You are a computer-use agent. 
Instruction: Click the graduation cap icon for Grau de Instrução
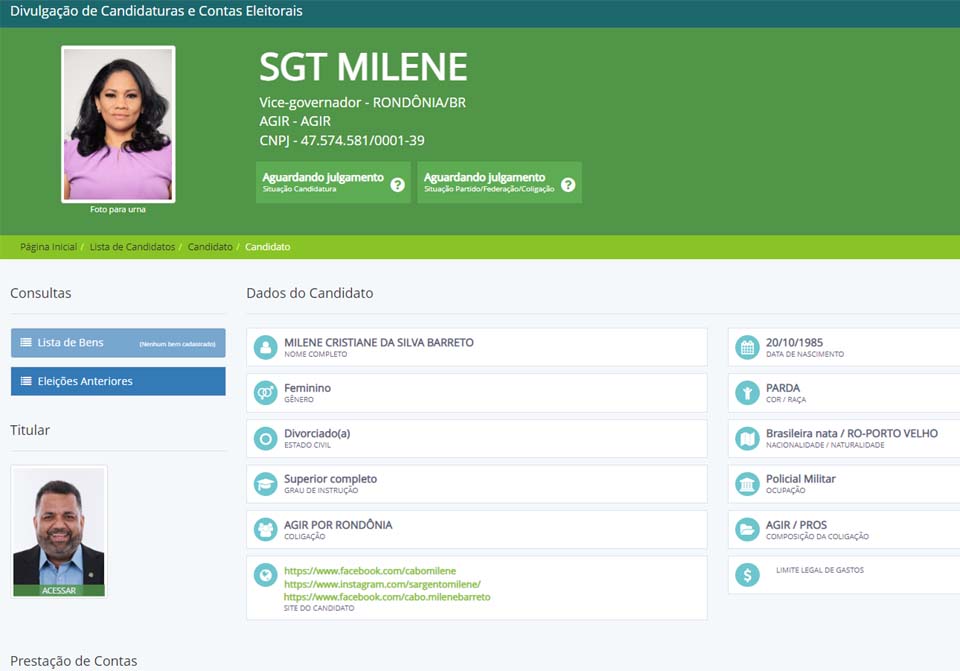click(265, 484)
